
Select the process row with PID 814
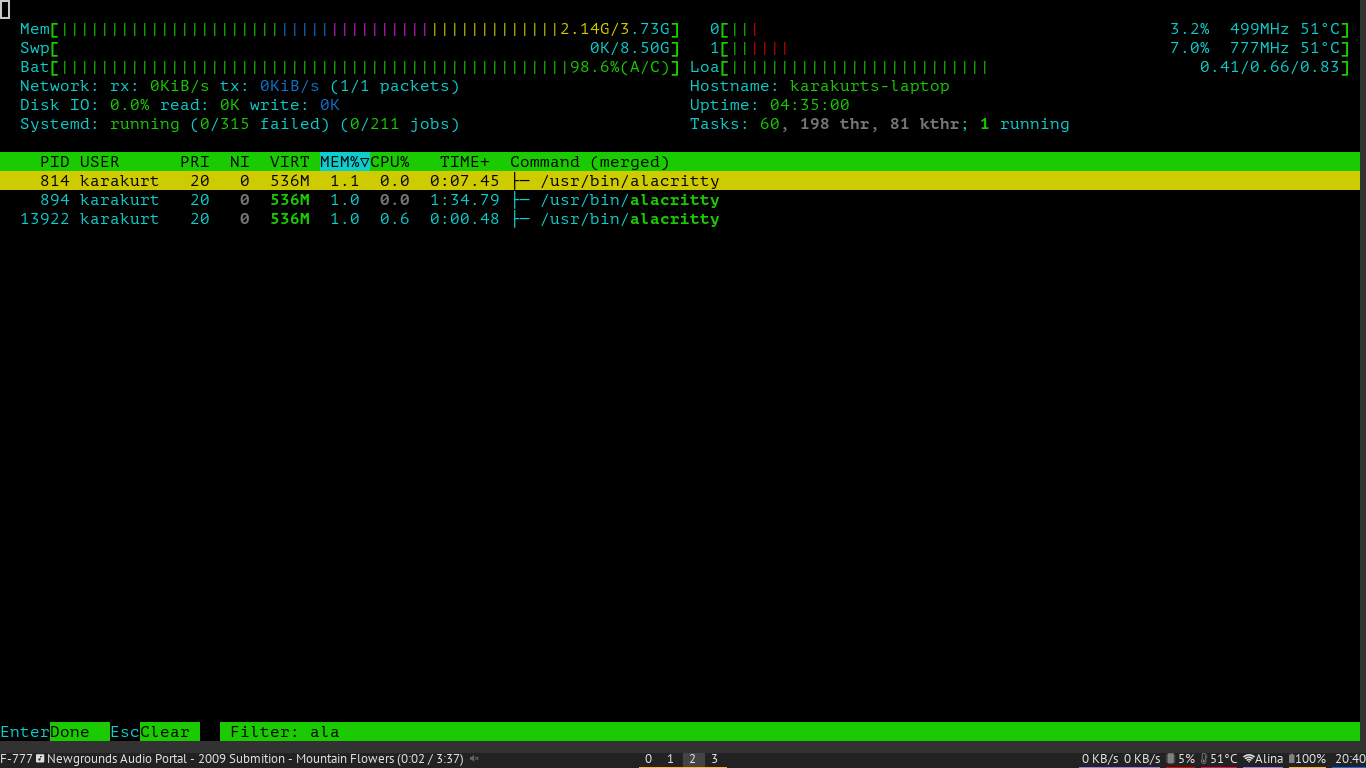(680, 181)
